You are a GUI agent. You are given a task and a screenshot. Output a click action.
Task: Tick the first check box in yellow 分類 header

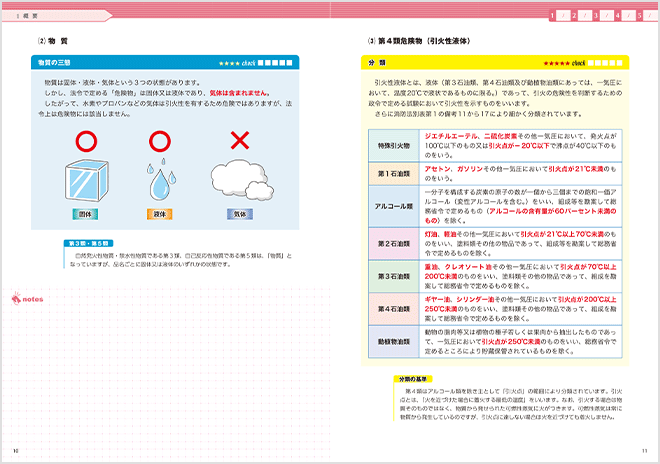591,63
